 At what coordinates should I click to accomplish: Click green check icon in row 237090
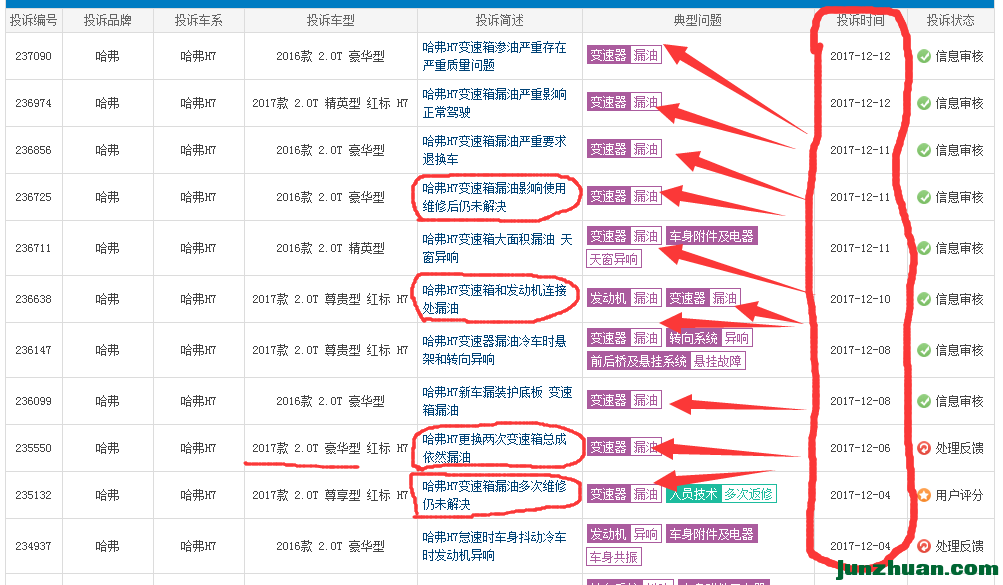924,56
